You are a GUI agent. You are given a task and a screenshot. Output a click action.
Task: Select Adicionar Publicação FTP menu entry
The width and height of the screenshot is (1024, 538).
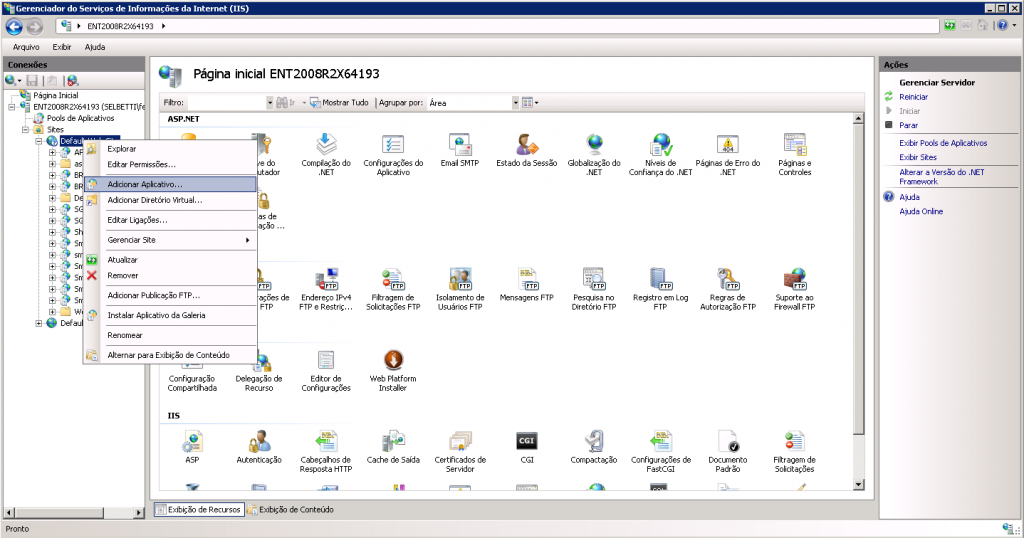[x=170, y=295]
